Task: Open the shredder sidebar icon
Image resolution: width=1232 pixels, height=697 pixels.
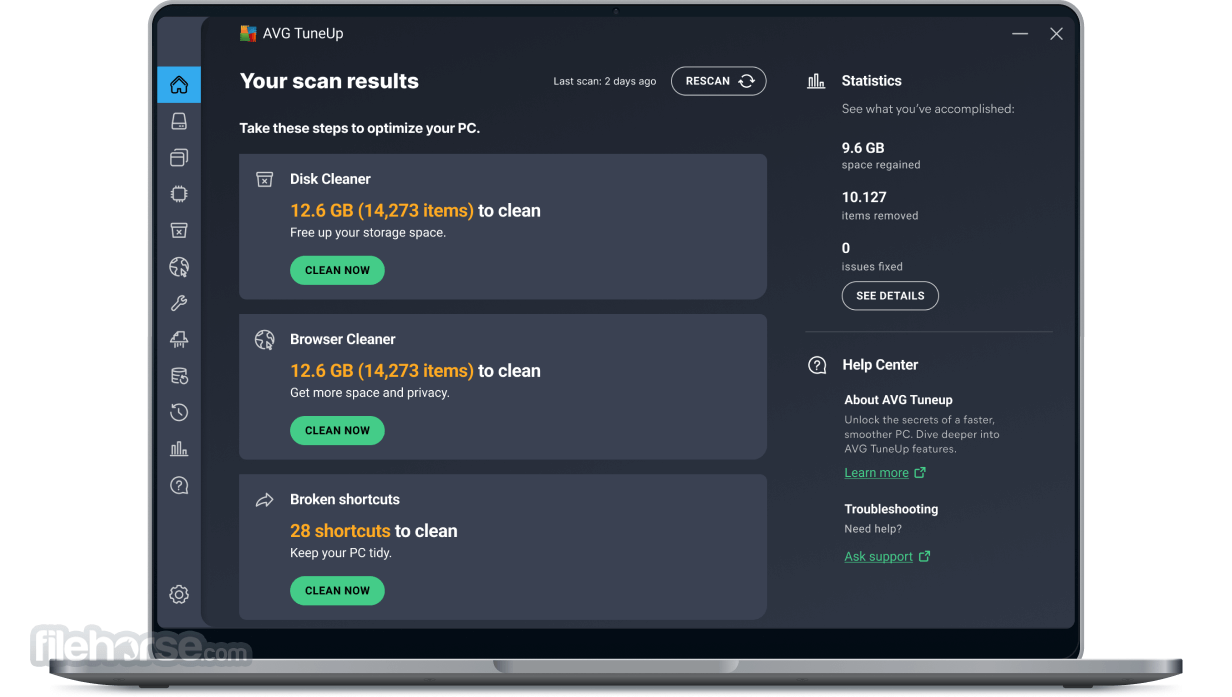Action: click(x=179, y=340)
